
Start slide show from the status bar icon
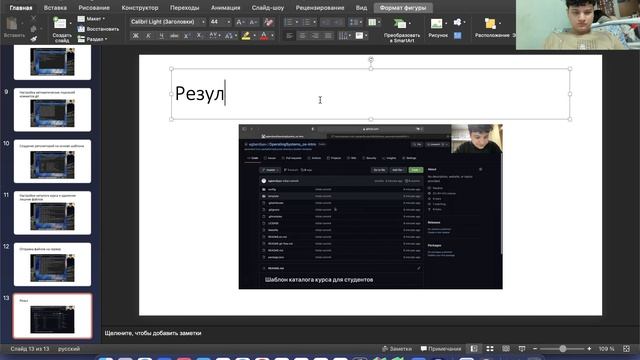click(522, 349)
